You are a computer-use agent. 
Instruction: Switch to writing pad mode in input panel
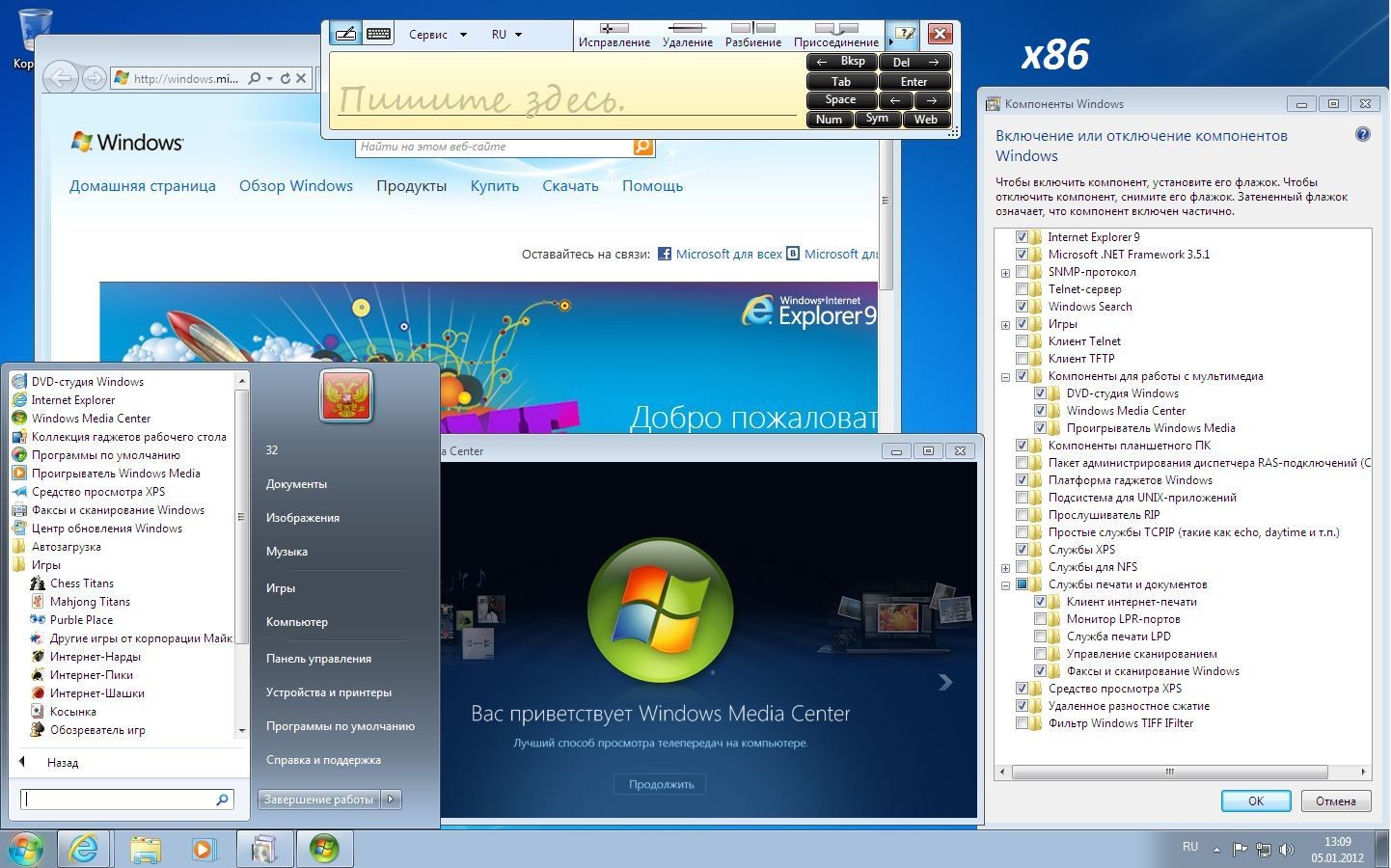[x=345, y=34]
